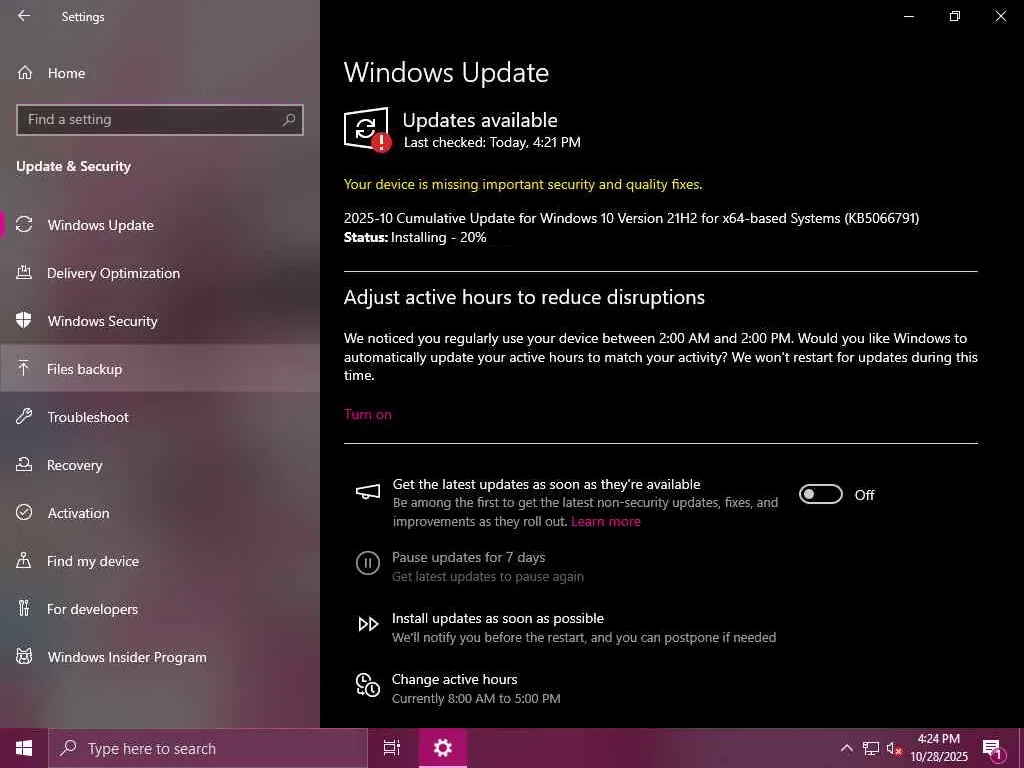1024x768 pixels.
Task: Click Status: Installing - 20% text
Action: point(415,237)
